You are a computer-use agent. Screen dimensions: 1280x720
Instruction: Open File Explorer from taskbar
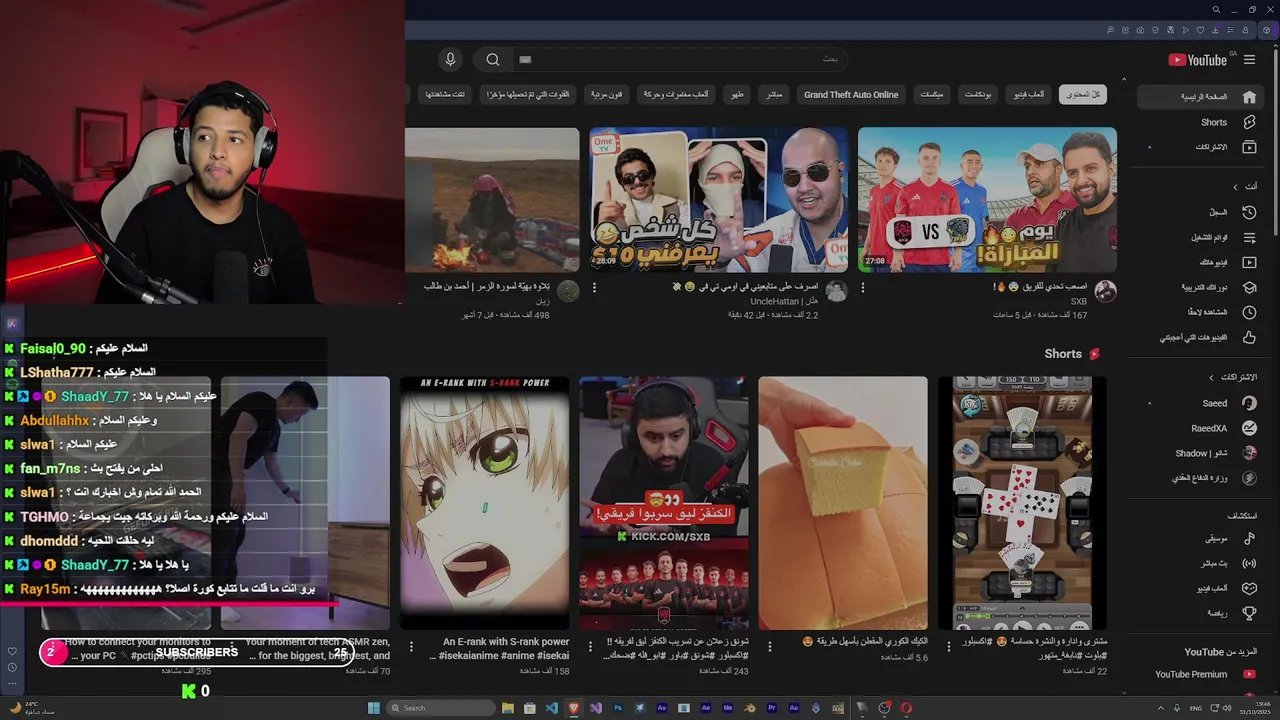point(508,708)
